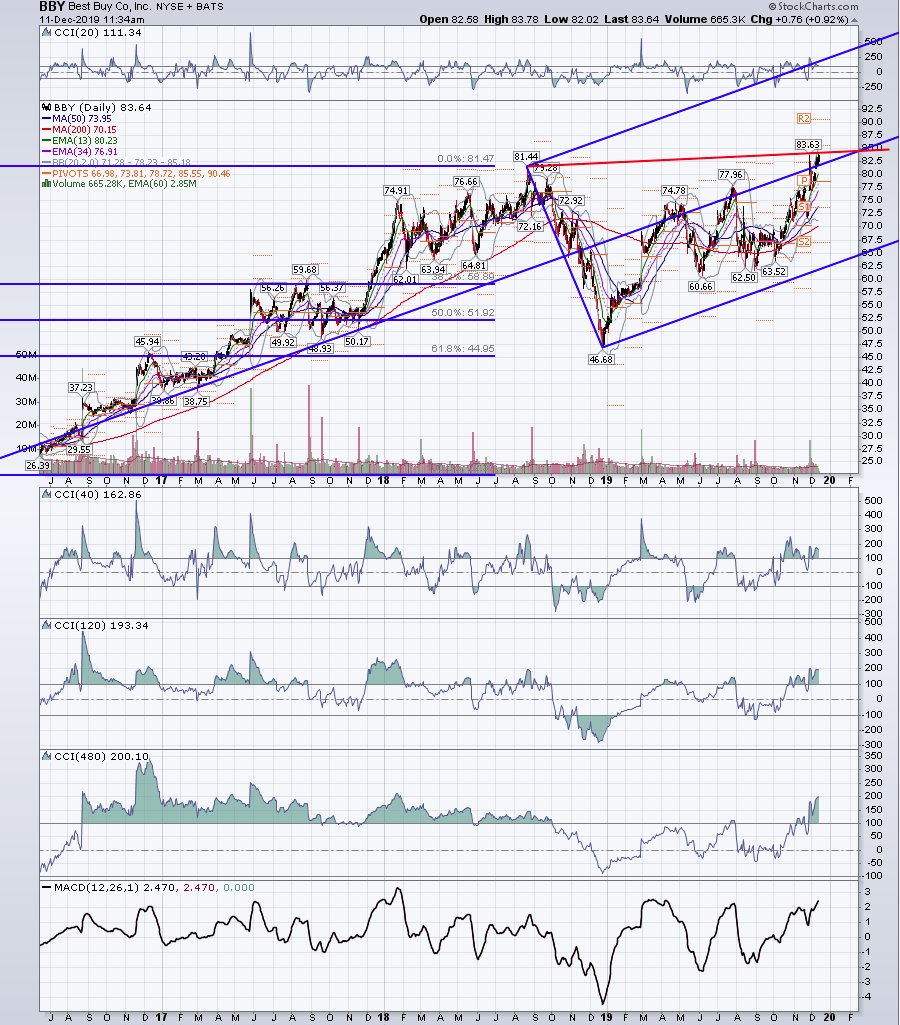Click the CCI(120) indicator panel icon

tap(46, 625)
